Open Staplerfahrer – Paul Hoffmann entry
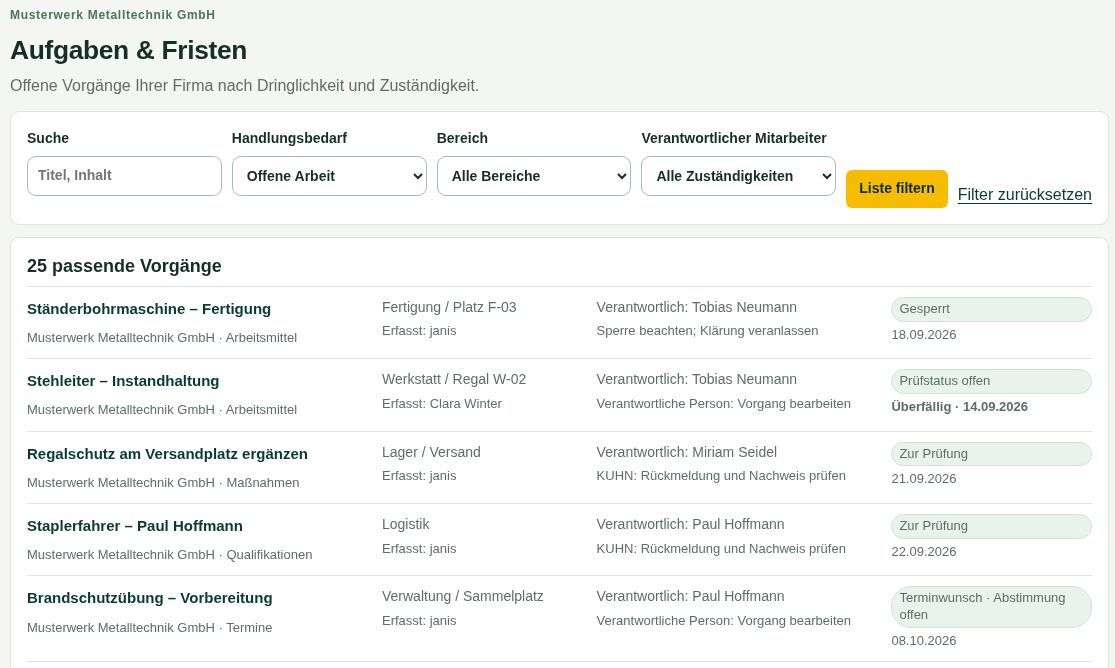This screenshot has height=668, width=1115. point(134,526)
